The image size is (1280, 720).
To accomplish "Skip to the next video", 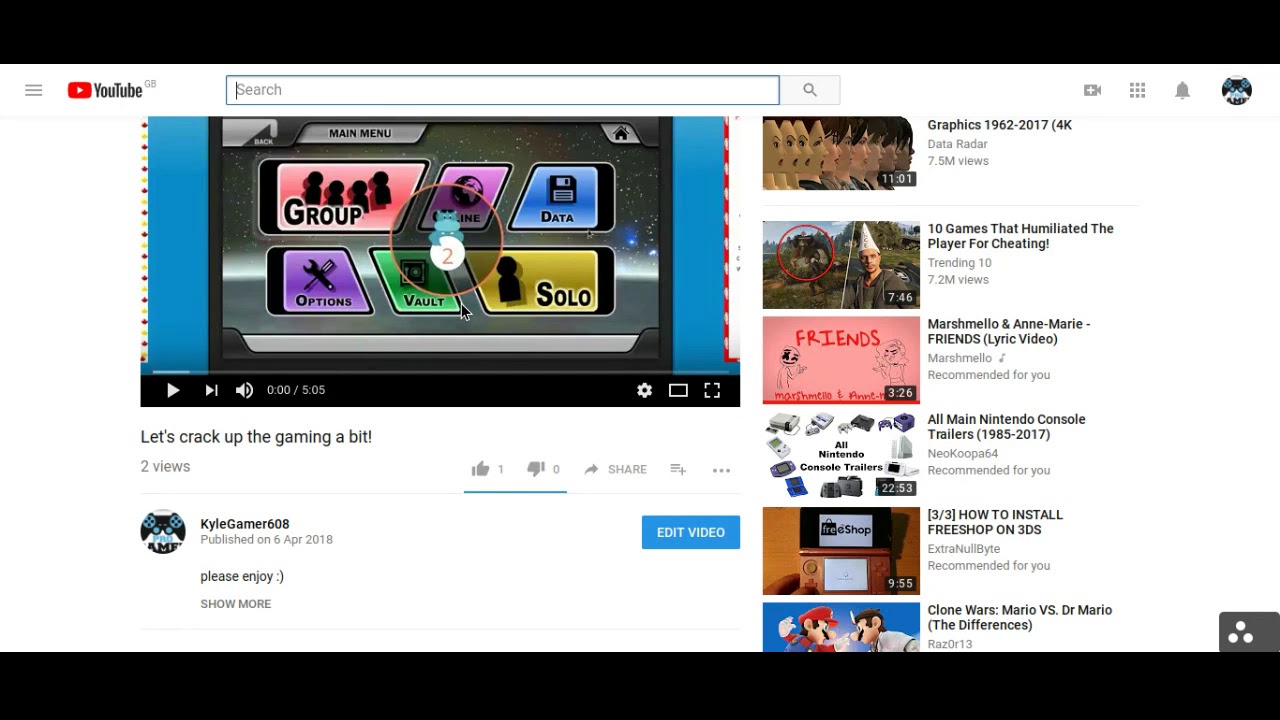I will tap(211, 390).
